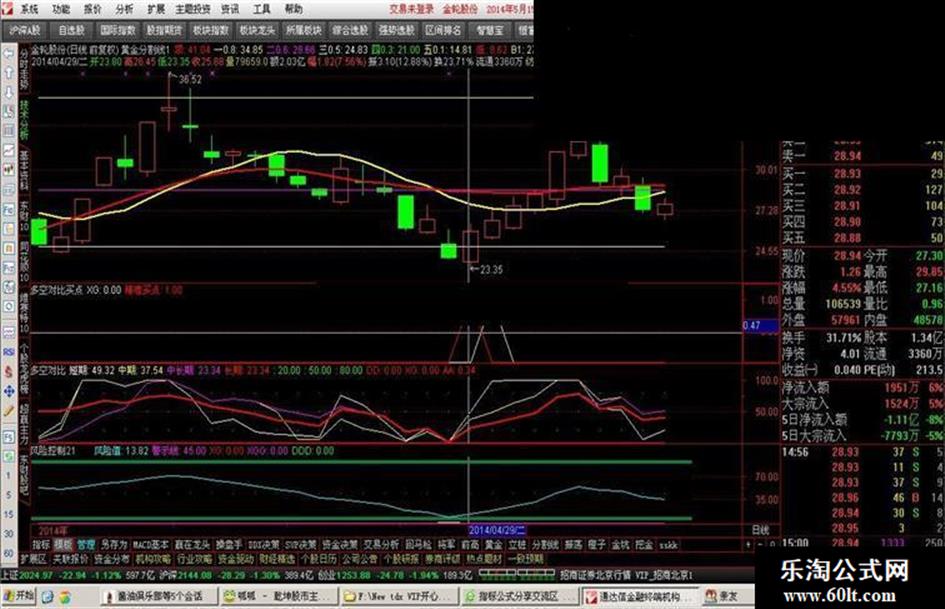Select the 指标 bottom tab

coord(41,545)
